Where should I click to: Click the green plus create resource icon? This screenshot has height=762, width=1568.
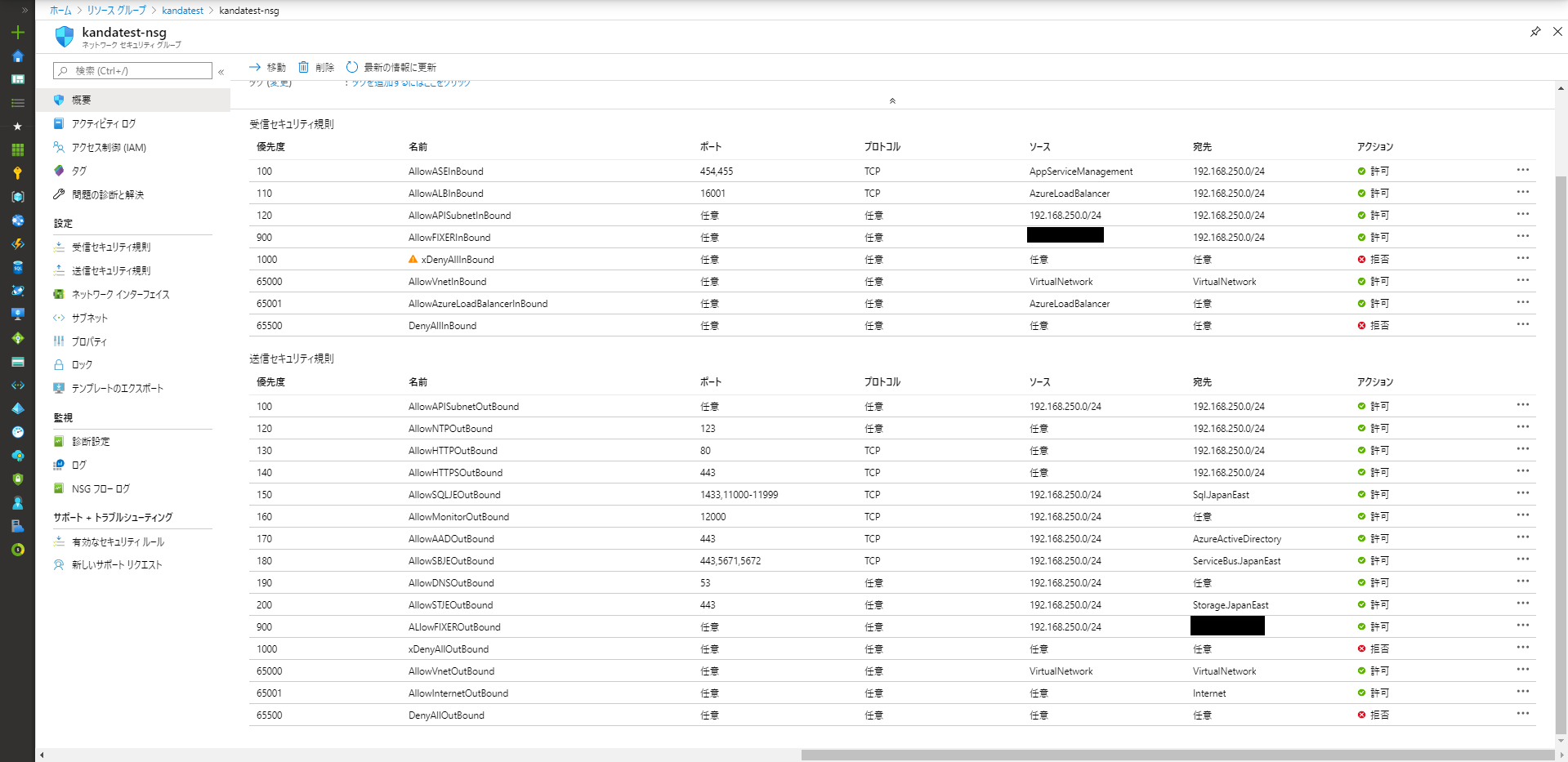(17, 33)
